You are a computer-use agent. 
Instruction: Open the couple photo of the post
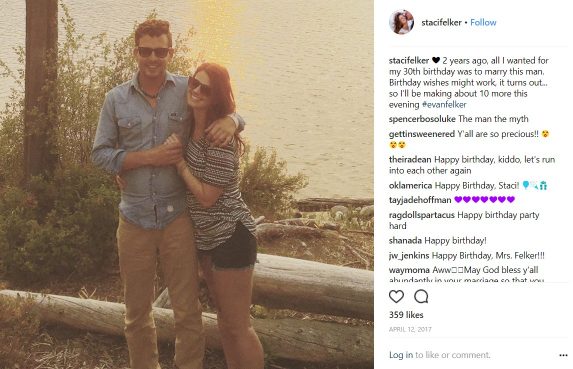pos(187,184)
